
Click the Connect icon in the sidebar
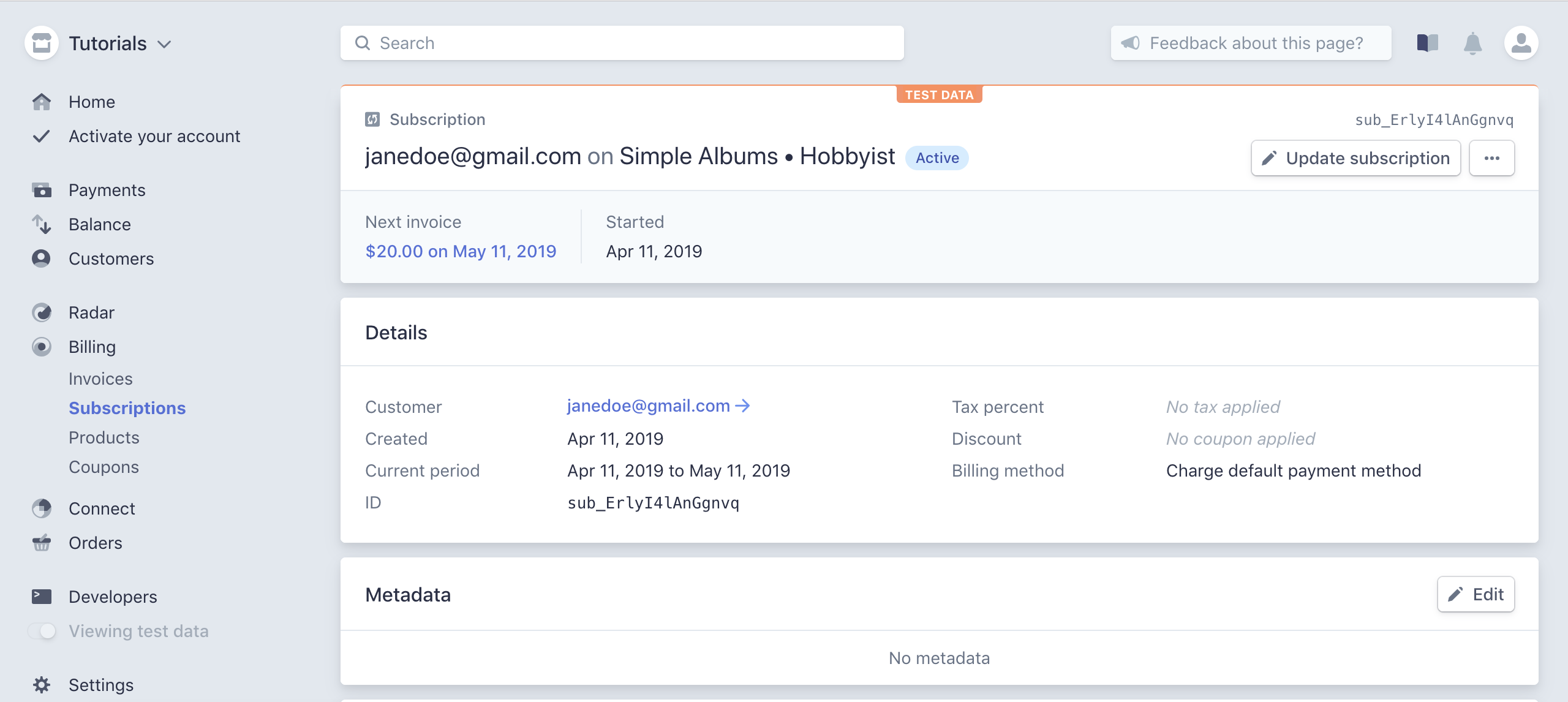(41, 508)
